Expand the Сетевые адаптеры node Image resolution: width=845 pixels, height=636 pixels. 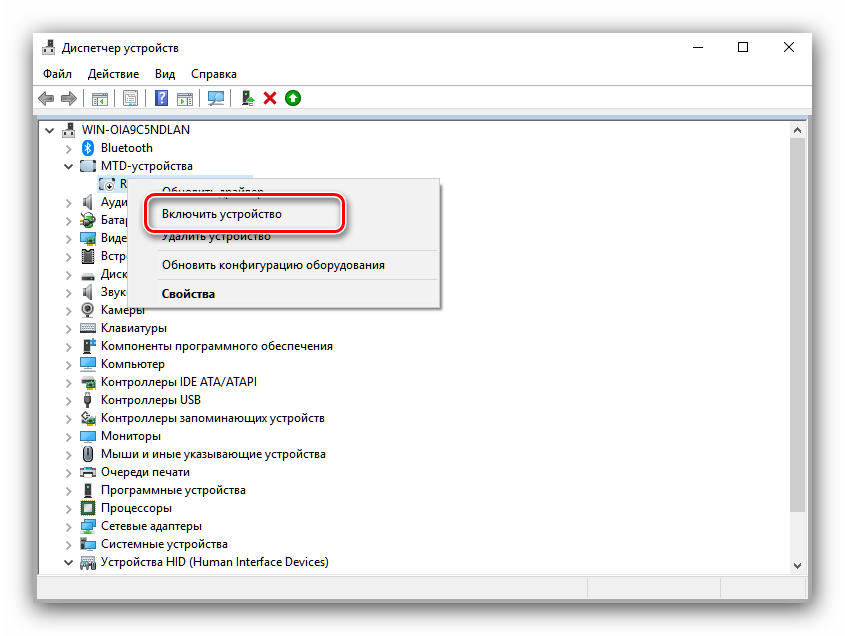[x=69, y=526]
